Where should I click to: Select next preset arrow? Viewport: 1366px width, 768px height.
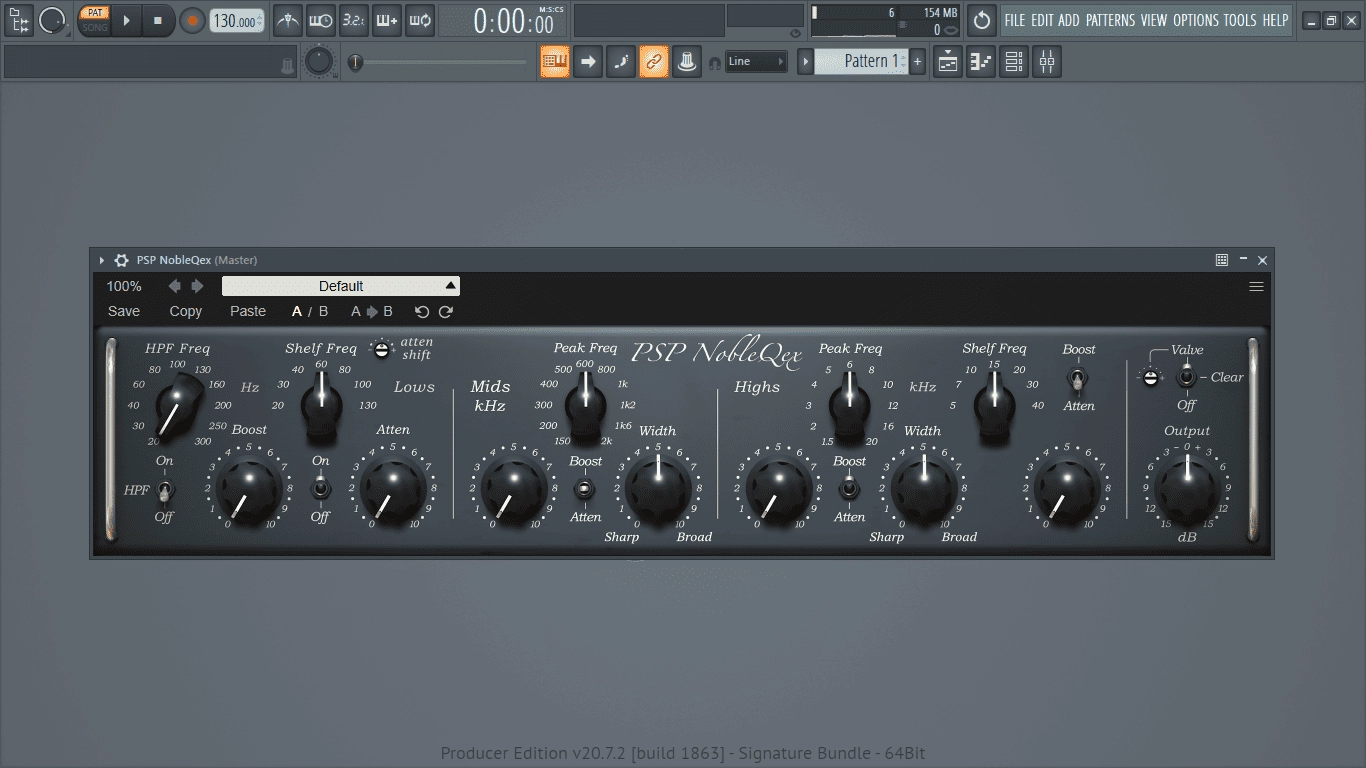pos(197,286)
